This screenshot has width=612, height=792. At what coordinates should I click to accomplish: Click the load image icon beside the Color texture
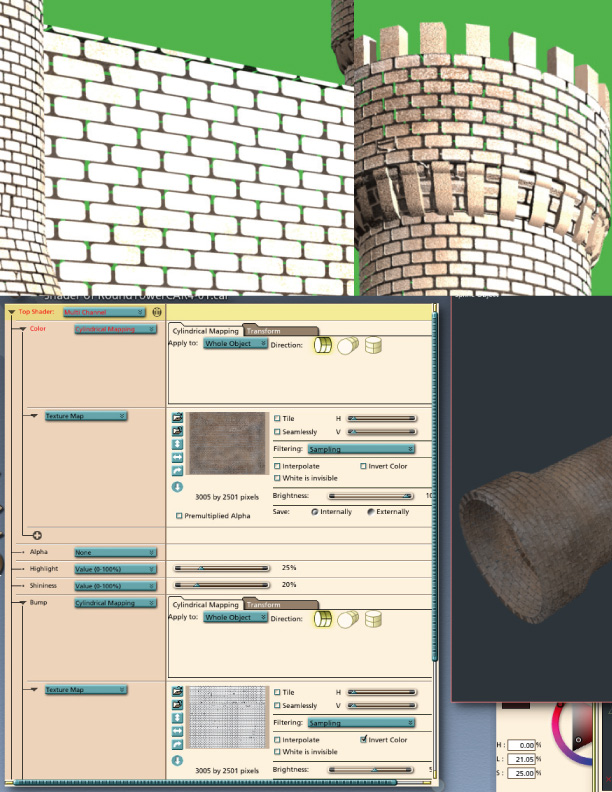tap(177, 418)
